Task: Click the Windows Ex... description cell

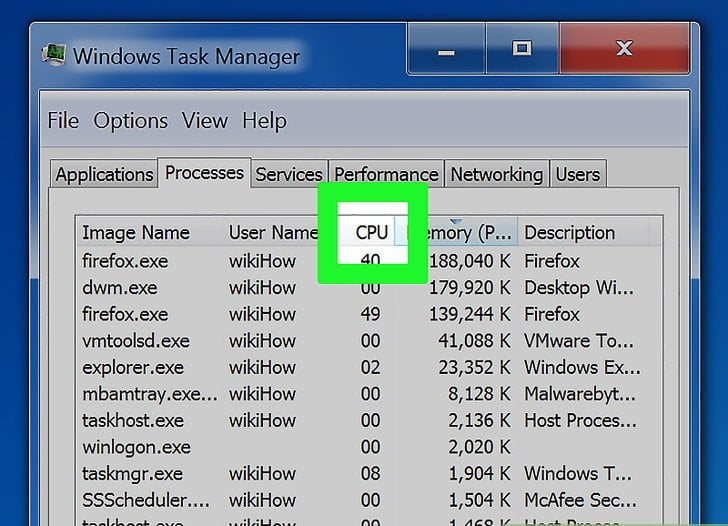Action: coord(582,368)
